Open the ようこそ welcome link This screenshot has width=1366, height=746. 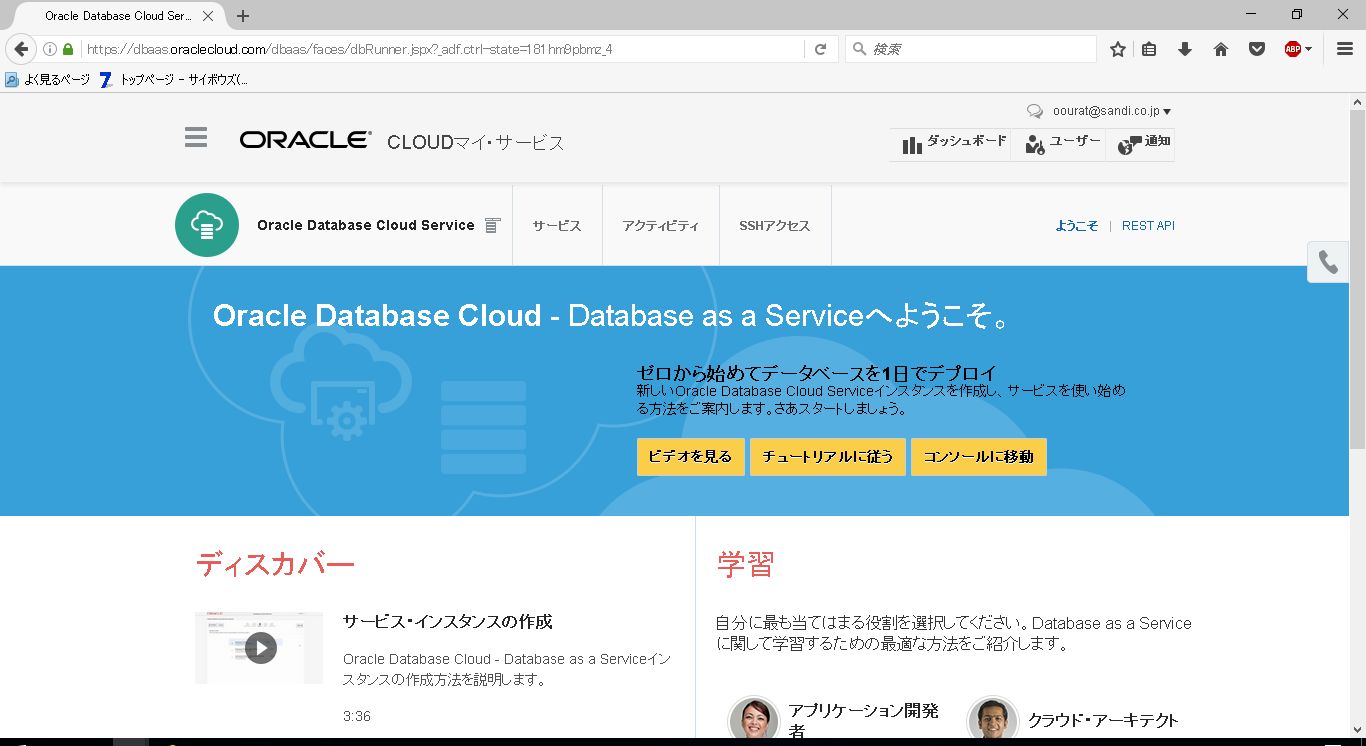(x=1077, y=226)
